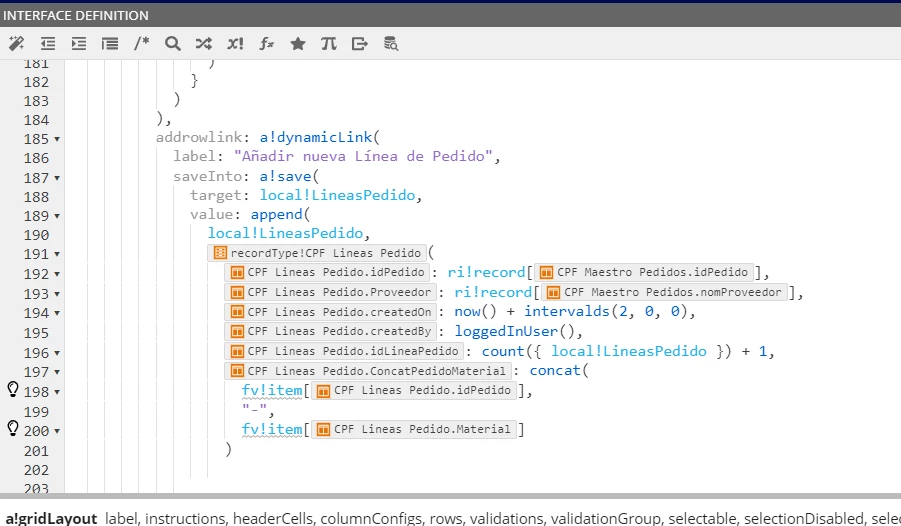Click CPF Maestro Pedidos.nomProveedor chip
This screenshot has width=901, height=526.
(x=664, y=292)
